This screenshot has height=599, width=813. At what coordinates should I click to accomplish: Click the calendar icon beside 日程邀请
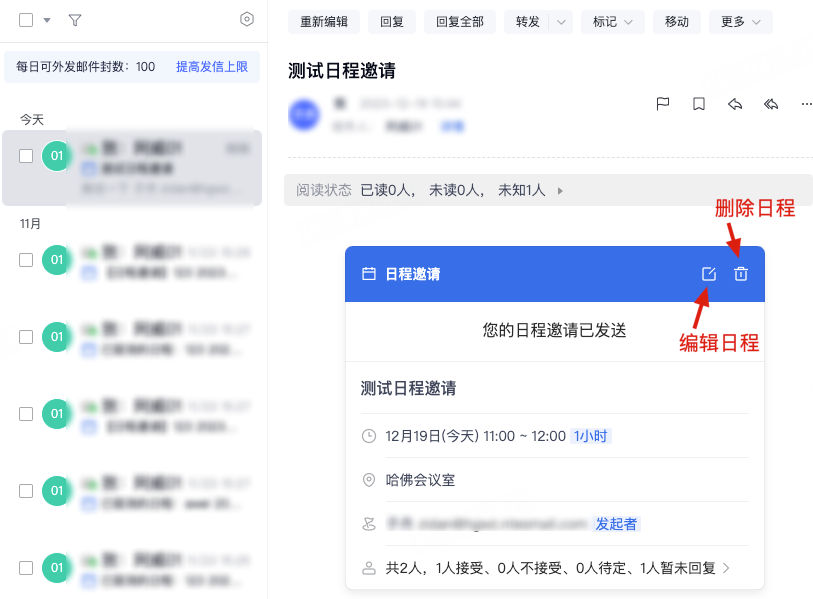click(x=369, y=274)
